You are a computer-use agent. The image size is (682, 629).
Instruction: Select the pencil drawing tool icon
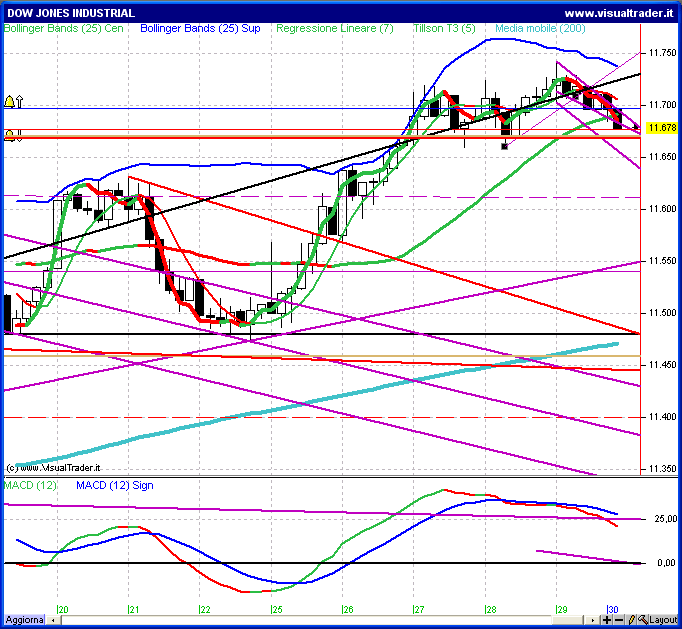(x=632, y=620)
